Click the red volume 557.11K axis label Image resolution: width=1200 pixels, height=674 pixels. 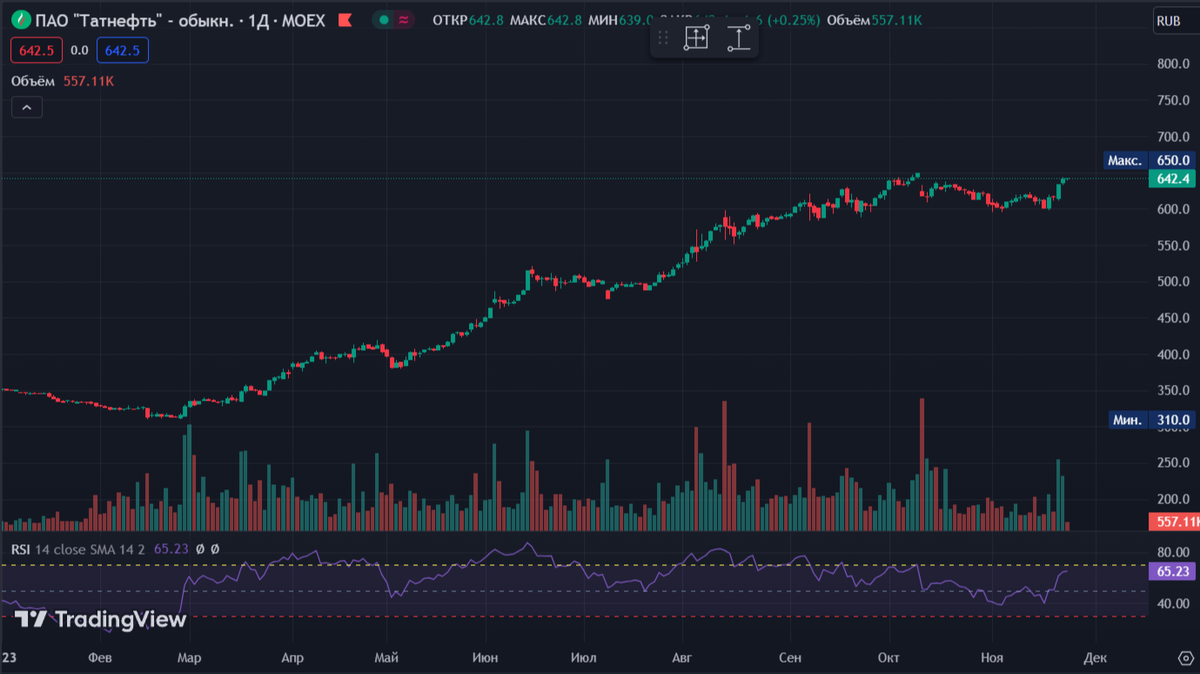[1174, 522]
